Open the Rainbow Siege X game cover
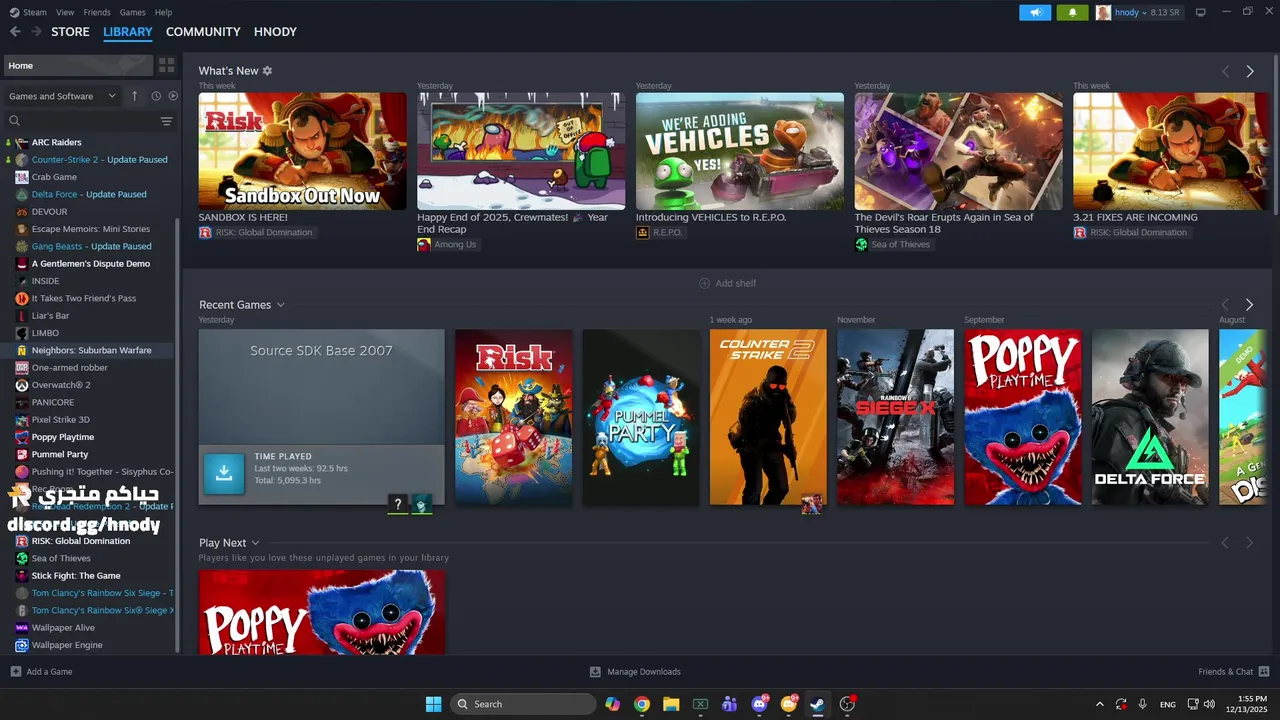Screen dimensions: 1280x720 coord(895,417)
